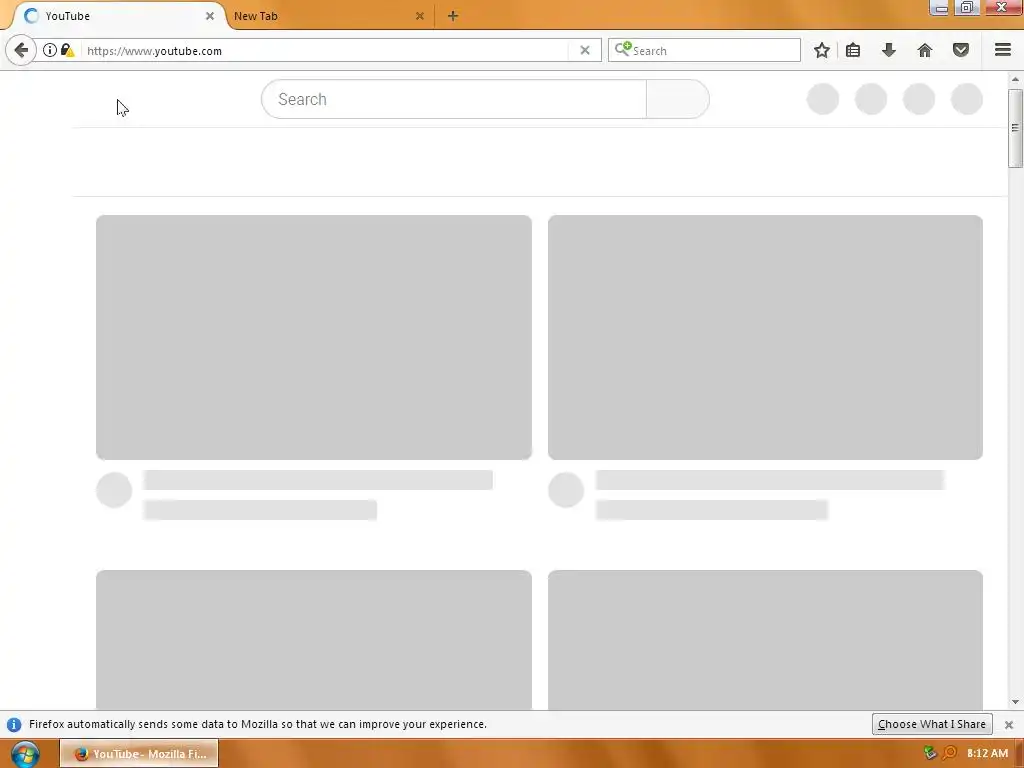Click the green tray icon beside the clock
This screenshot has height=768, width=1024.
coord(930,753)
